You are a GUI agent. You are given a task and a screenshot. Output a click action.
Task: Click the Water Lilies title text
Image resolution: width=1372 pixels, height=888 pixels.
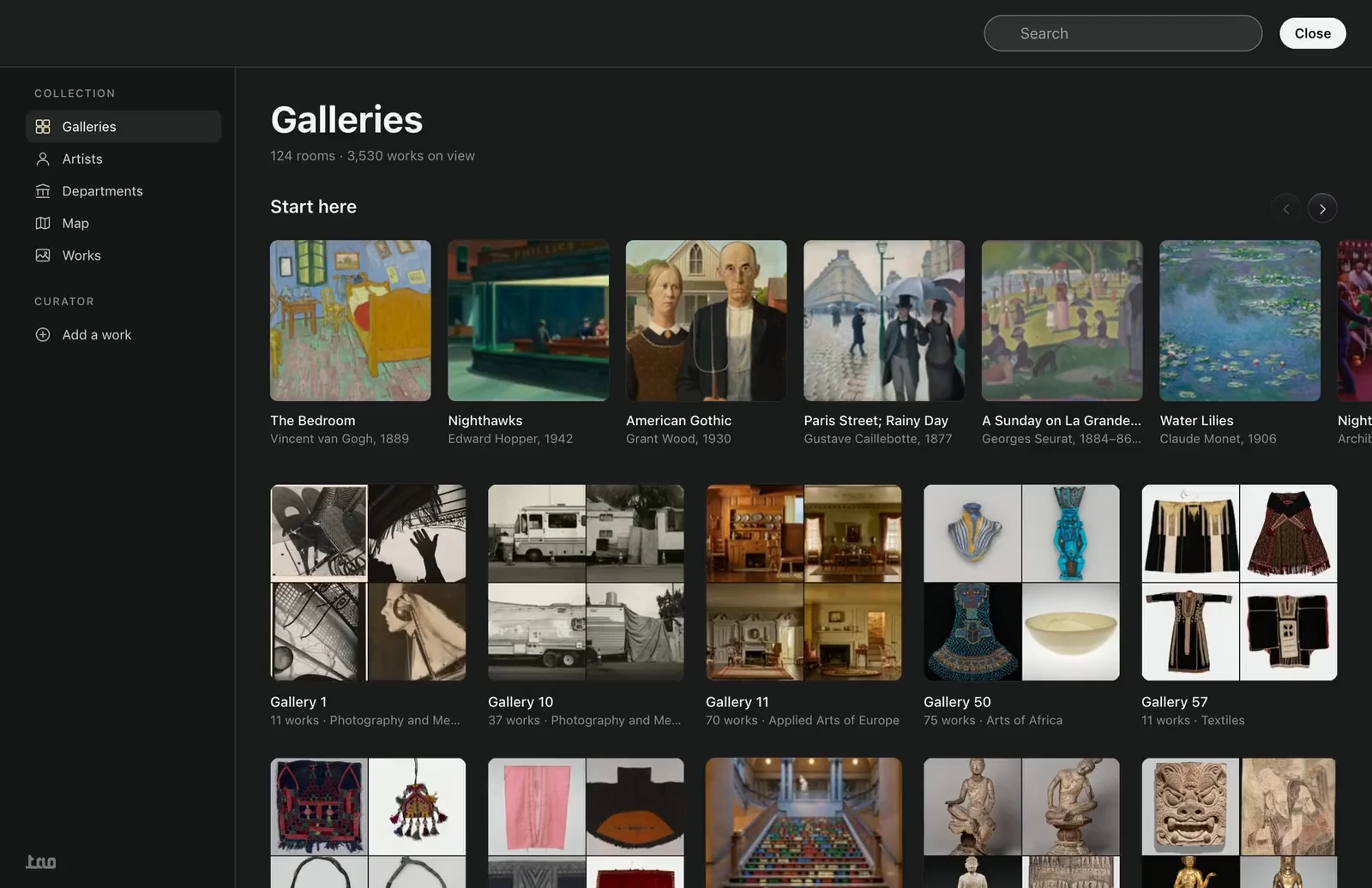coord(1196,421)
